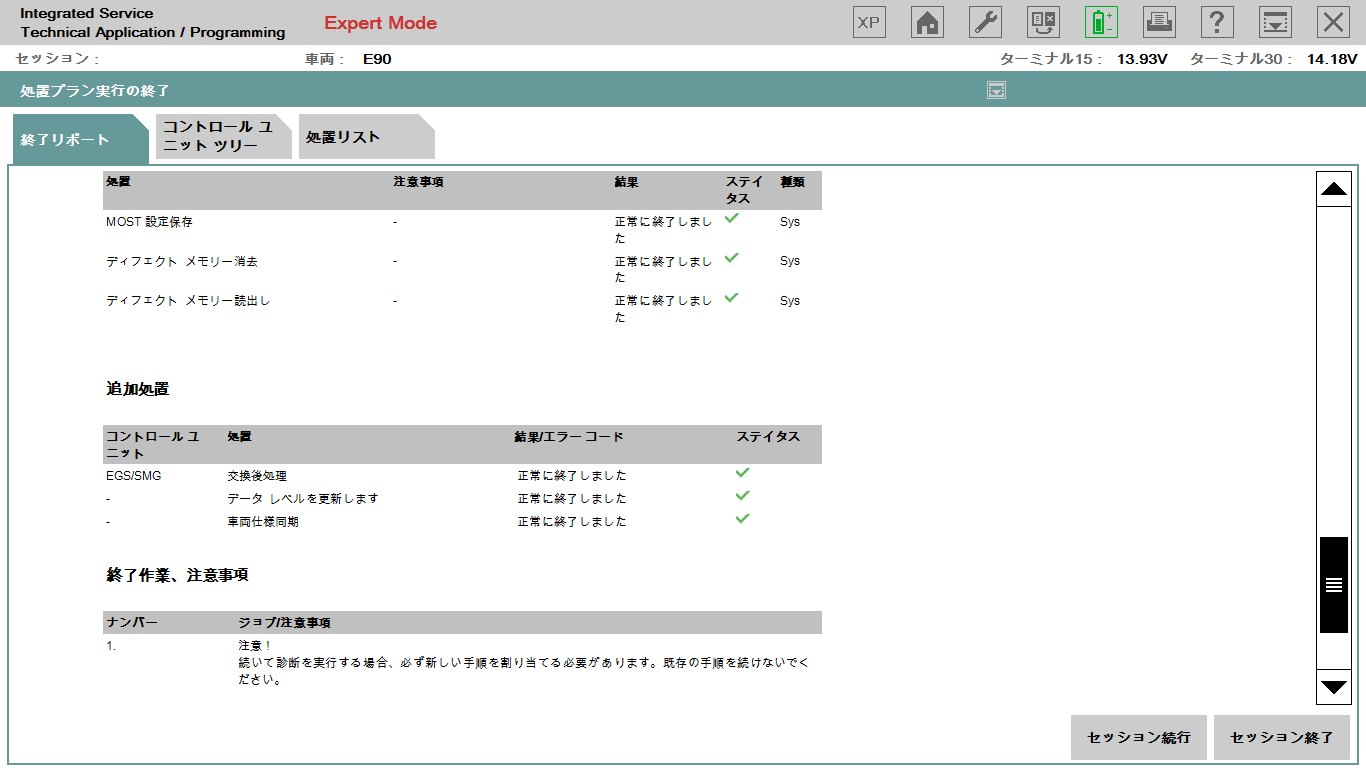1366x768 pixels.
Task: Click the green checkmark for MOST 設定保存
Action: (732, 218)
